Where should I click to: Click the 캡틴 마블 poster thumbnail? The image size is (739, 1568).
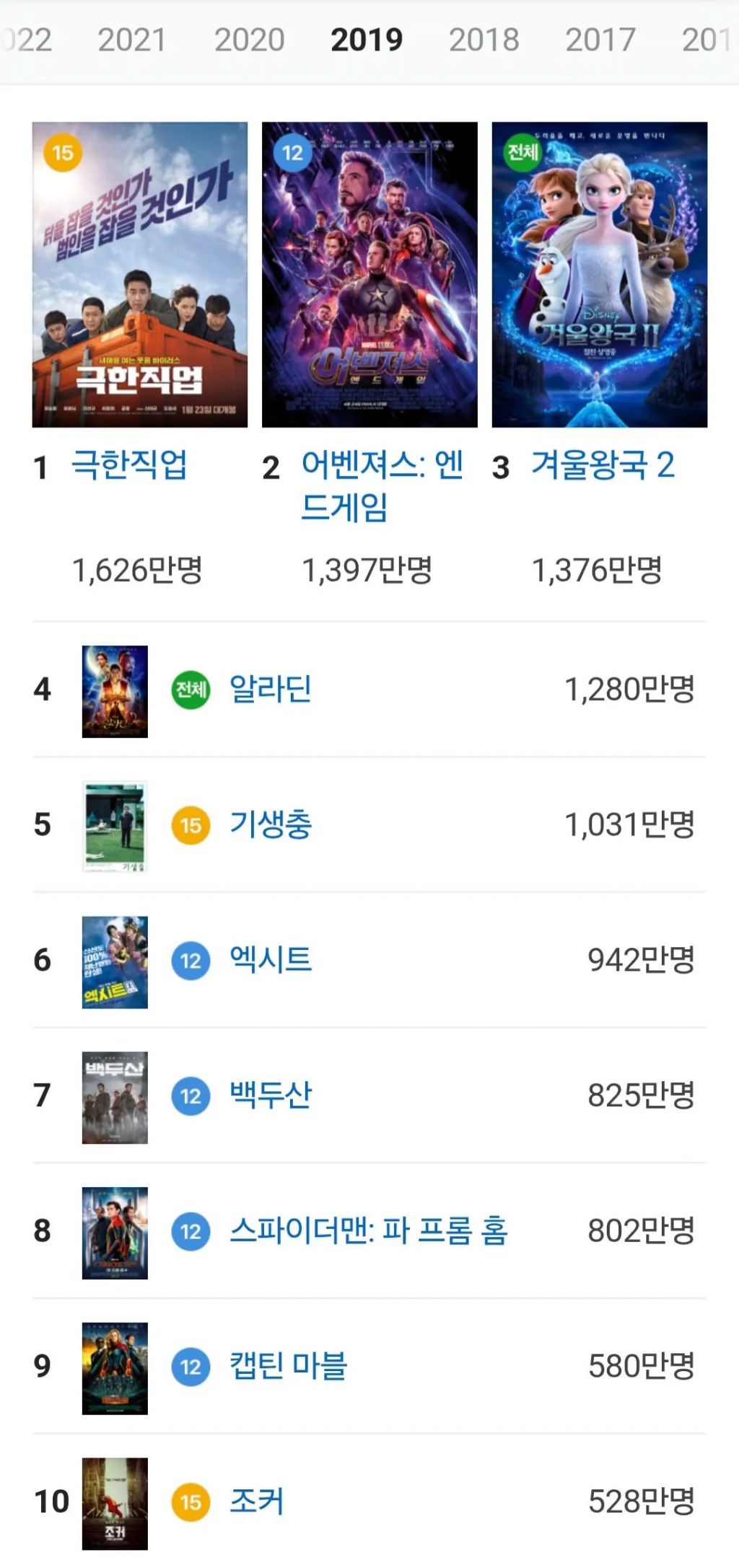pos(115,1368)
